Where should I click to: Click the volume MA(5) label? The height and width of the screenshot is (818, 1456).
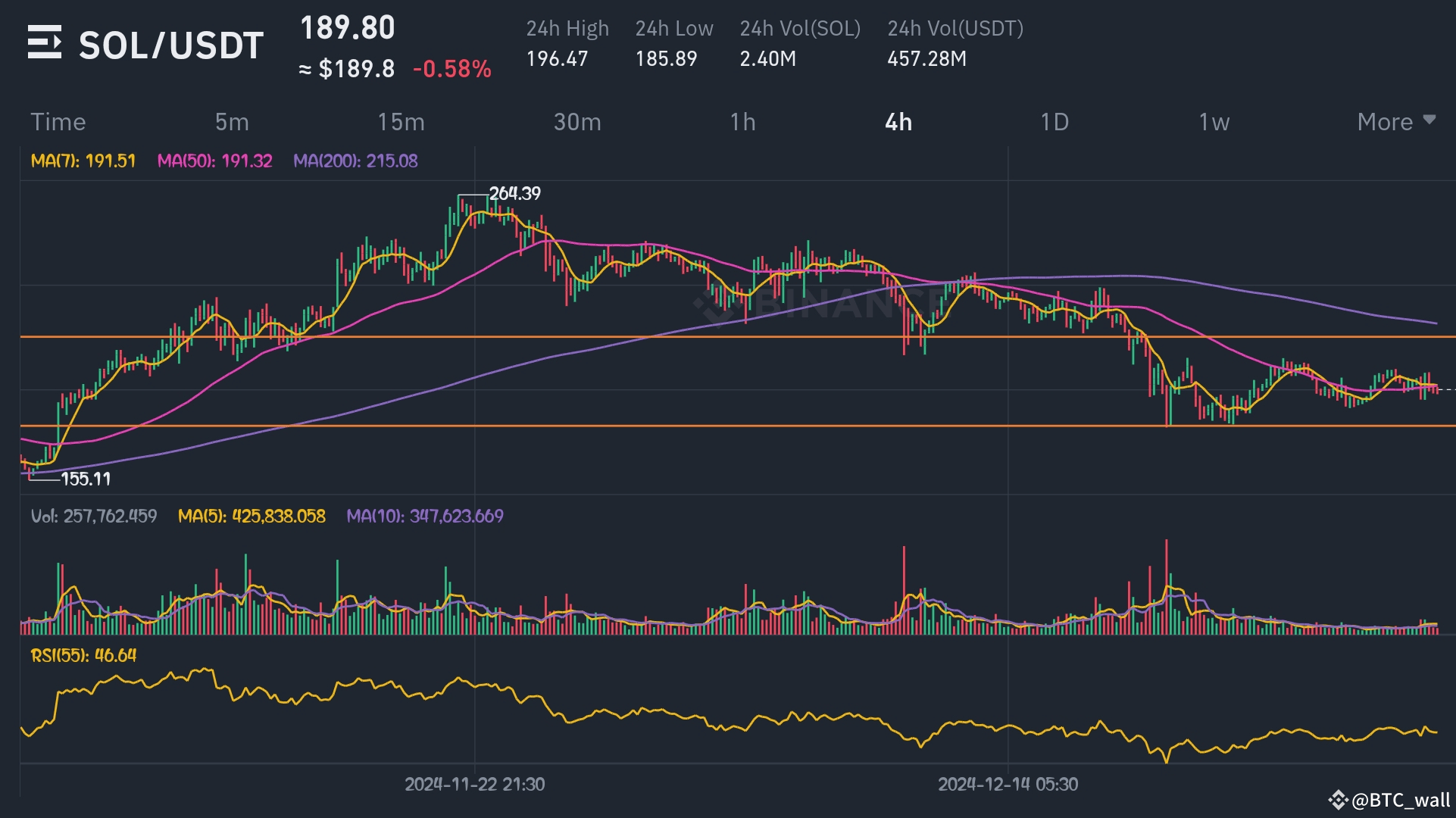(252, 516)
